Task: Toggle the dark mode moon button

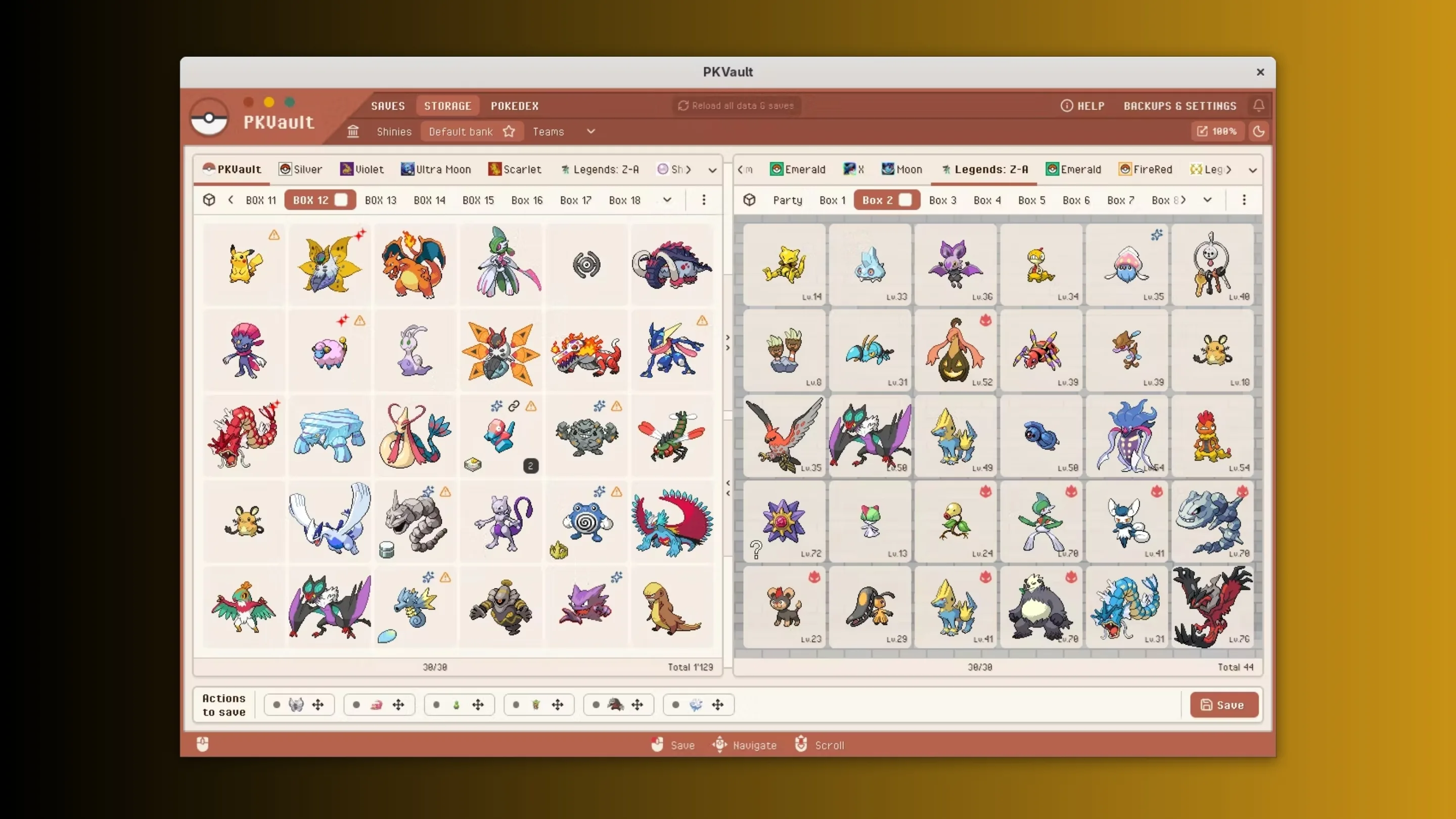Action: pyautogui.click(x=1259, y=131)
